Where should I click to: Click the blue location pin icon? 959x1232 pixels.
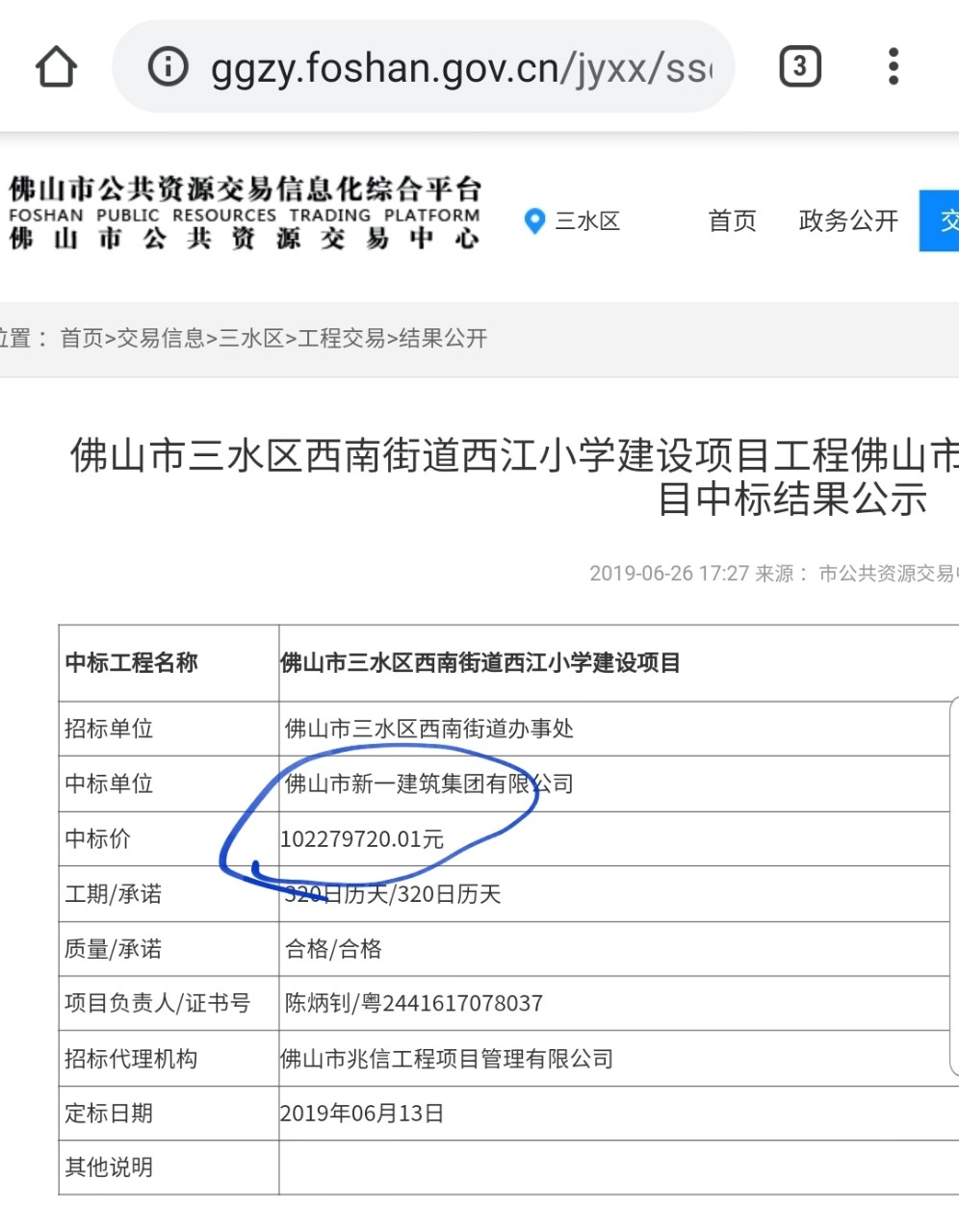(x=534, y=221)
